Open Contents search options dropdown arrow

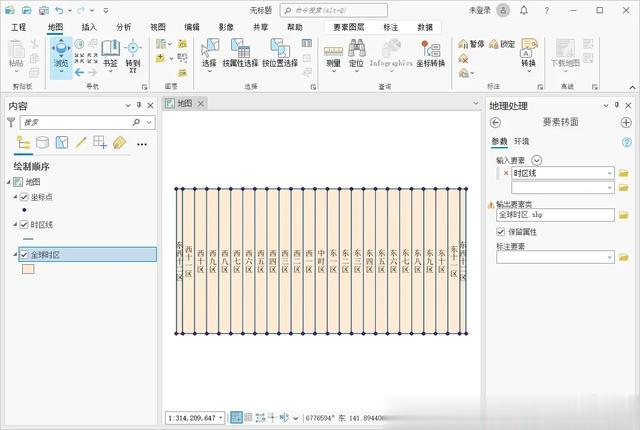click(x=149, y=122)
